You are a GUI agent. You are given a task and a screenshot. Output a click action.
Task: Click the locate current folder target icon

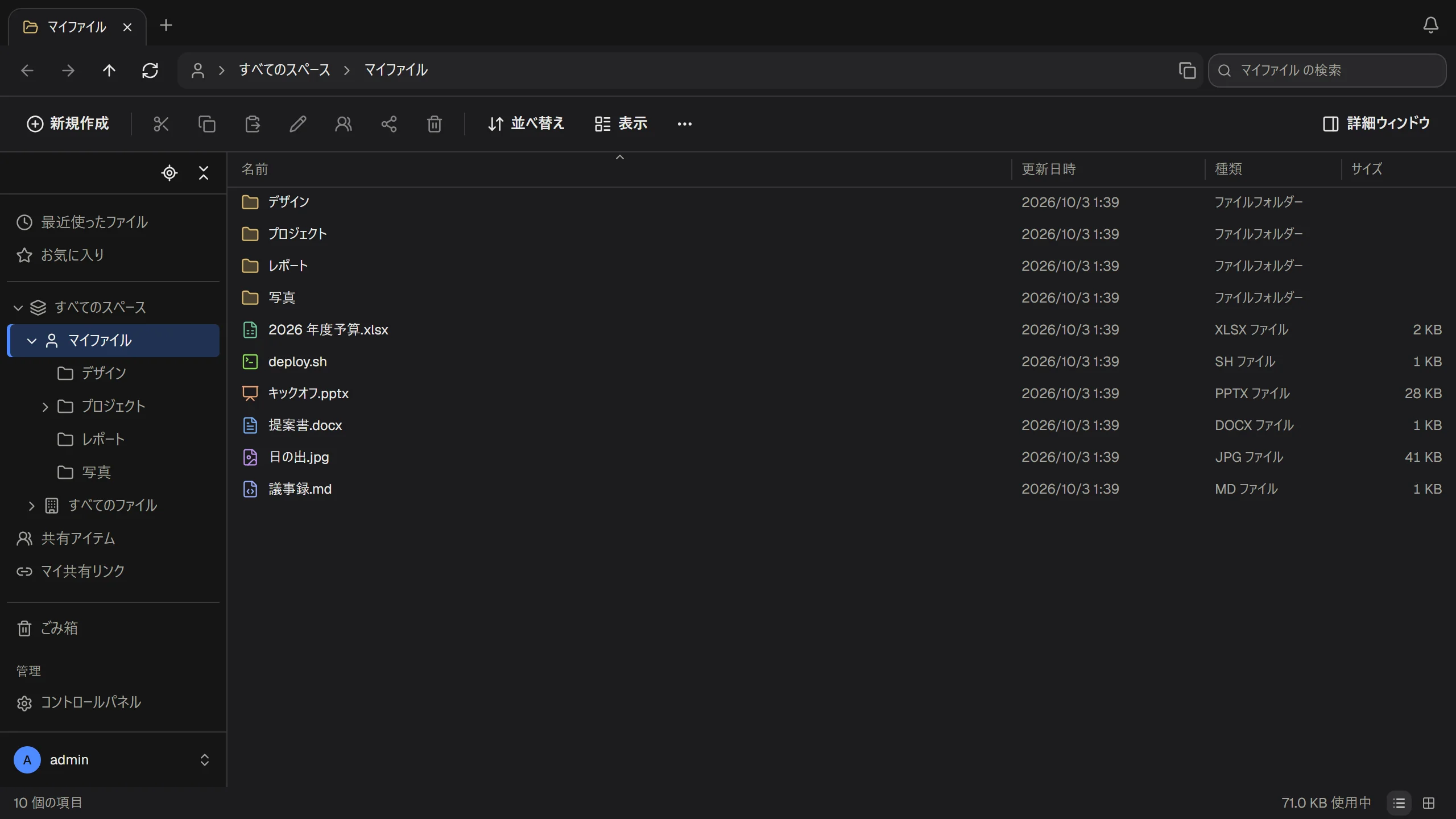click(169, 173)
